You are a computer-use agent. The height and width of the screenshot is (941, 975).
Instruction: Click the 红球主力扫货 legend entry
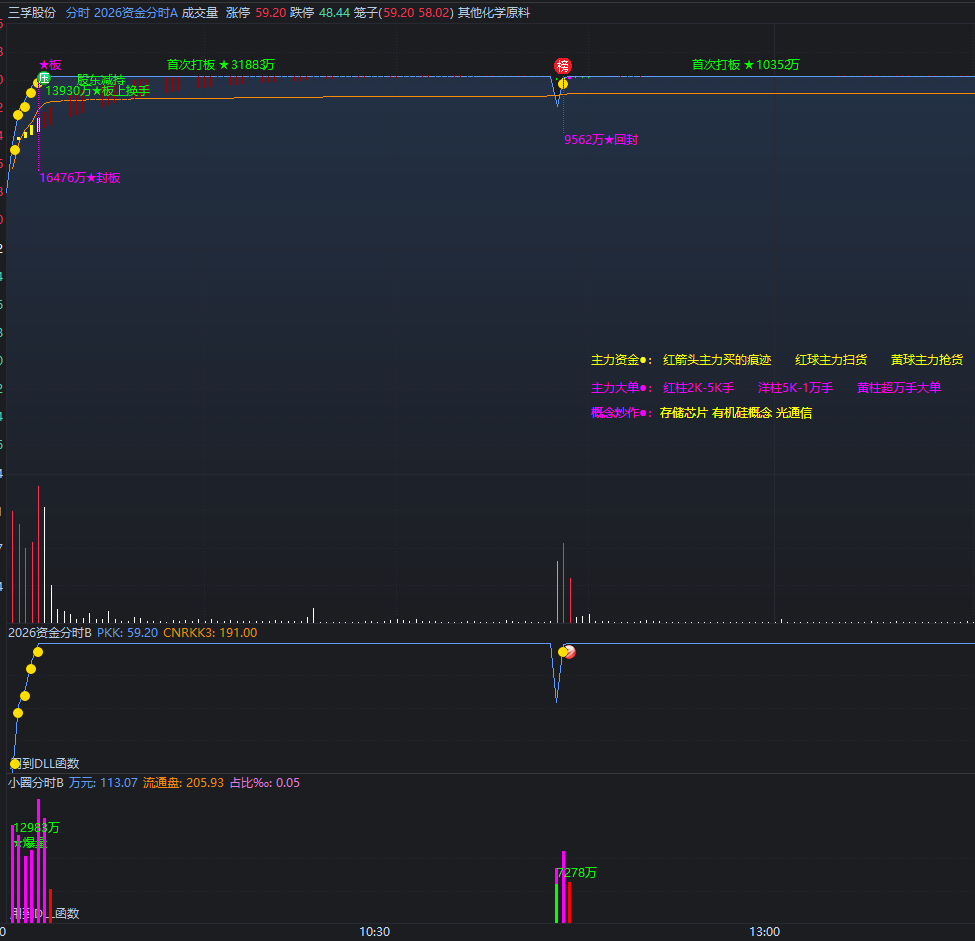(x=831, y=359)
